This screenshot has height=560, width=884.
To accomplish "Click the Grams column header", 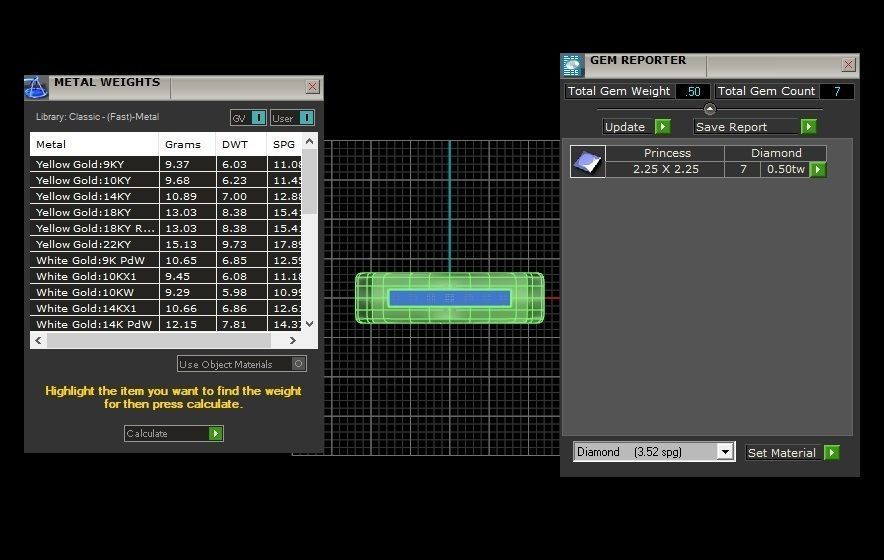I will coord(187,144).
